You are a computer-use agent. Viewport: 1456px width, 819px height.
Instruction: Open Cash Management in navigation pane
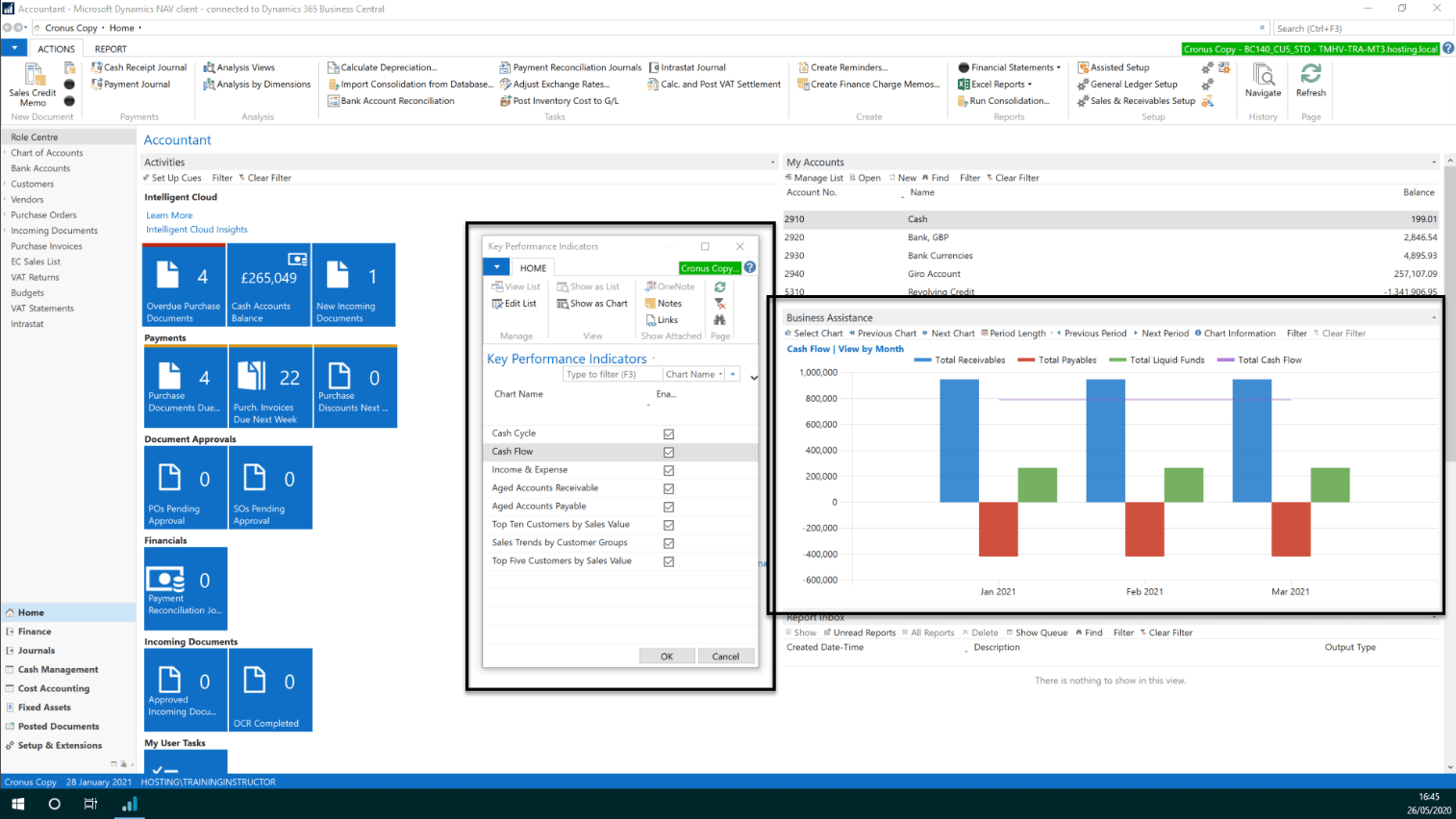click(58, 670)
